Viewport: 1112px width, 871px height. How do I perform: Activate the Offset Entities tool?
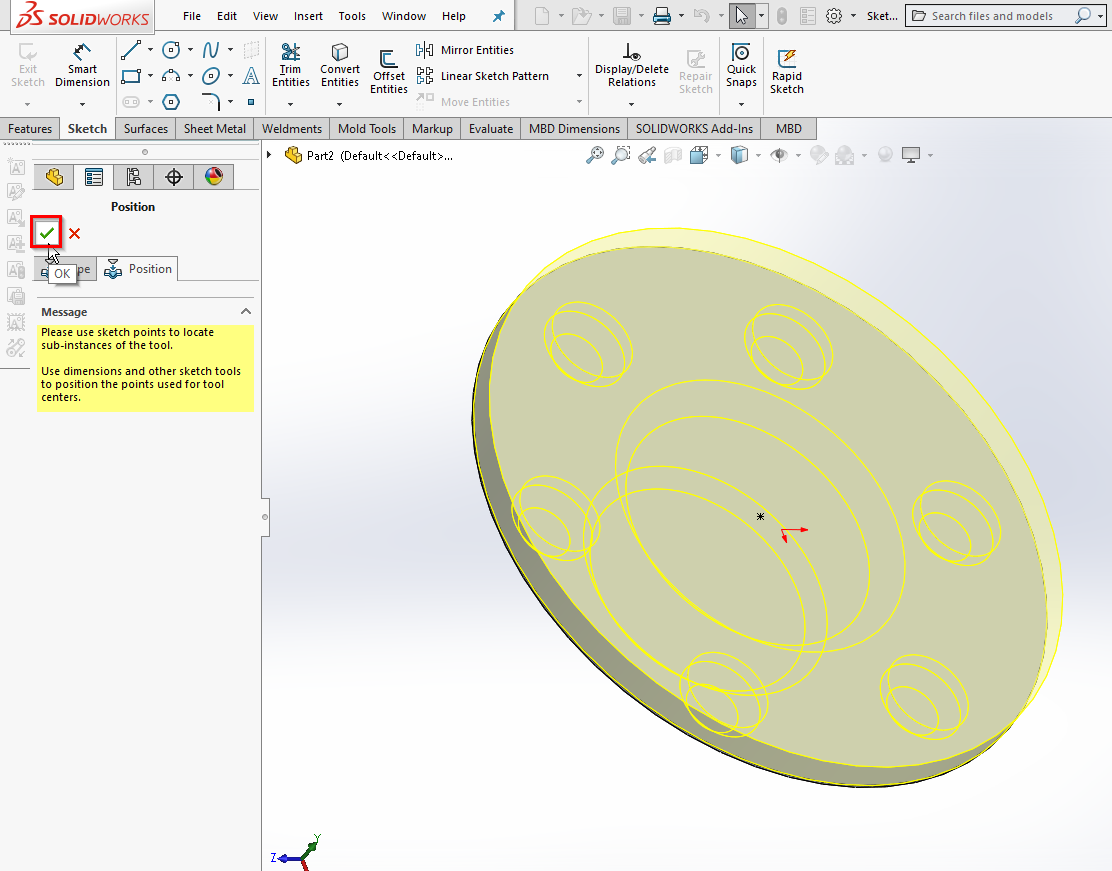(x=389, y=72)
